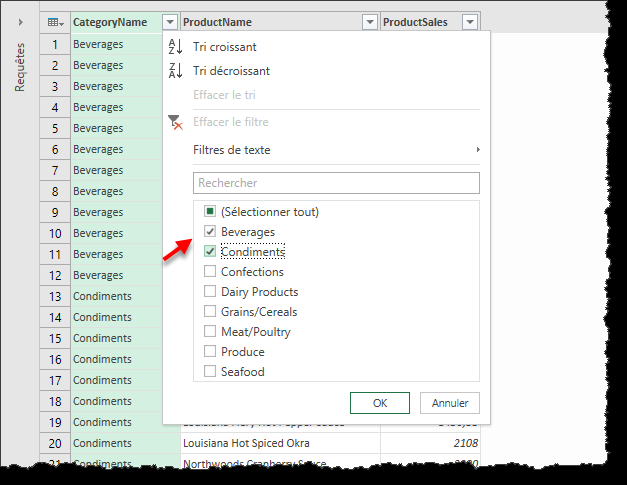The image size is (627, 485).
Task: Choose Tri décroissant from the menu
Action: click(x=231, y=71)
